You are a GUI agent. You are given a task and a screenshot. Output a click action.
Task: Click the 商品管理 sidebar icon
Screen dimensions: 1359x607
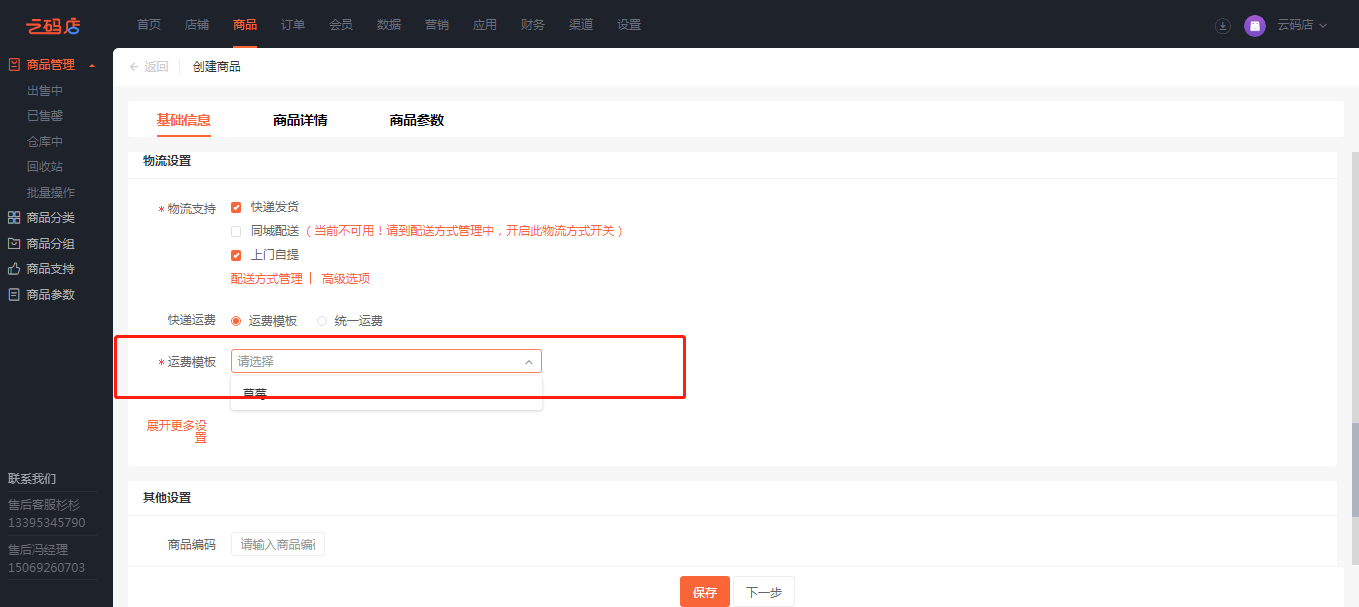pyautogui.click(x=14, y=65)
